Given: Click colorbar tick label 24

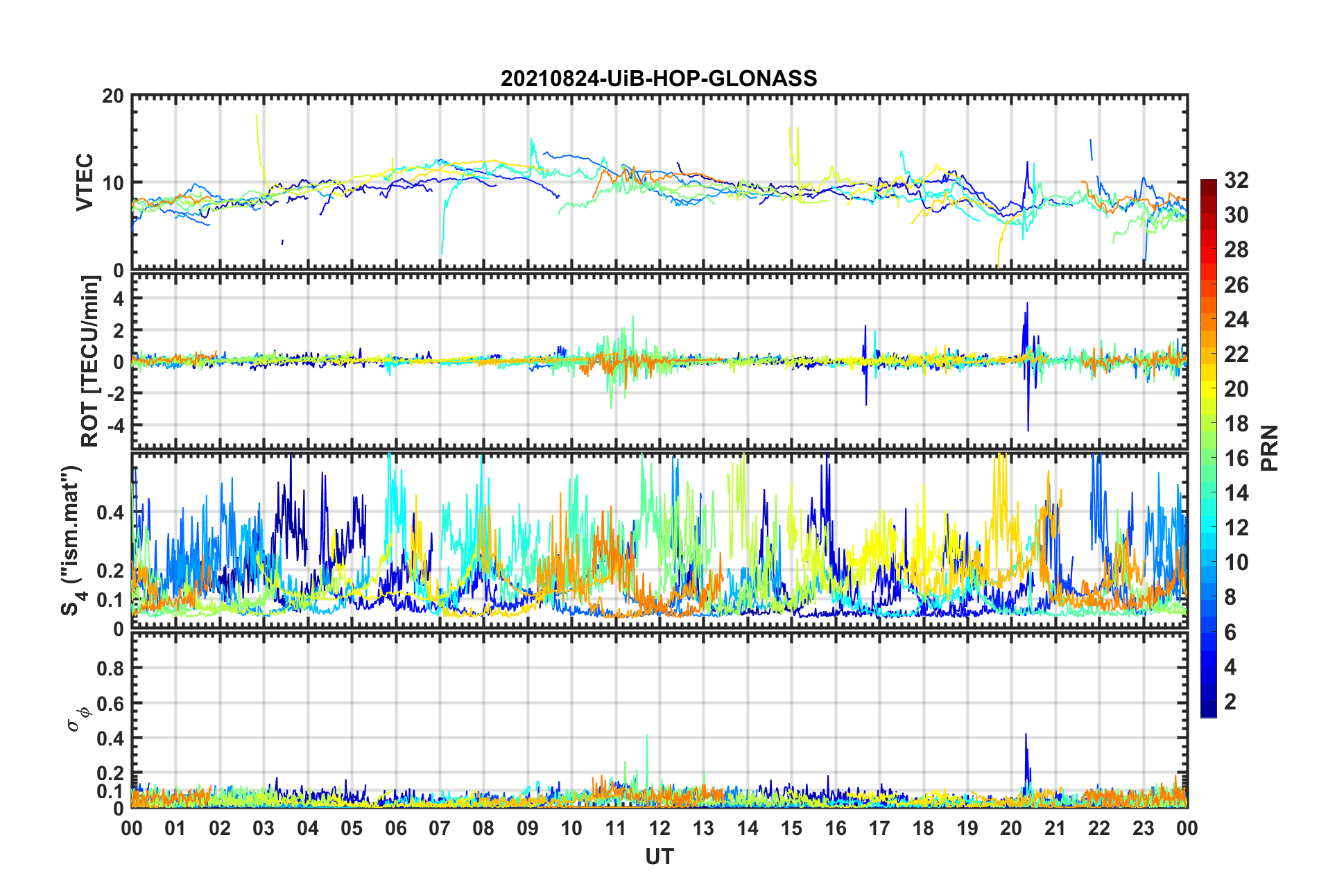Looking at the screenshot, I should [1236, 319].
